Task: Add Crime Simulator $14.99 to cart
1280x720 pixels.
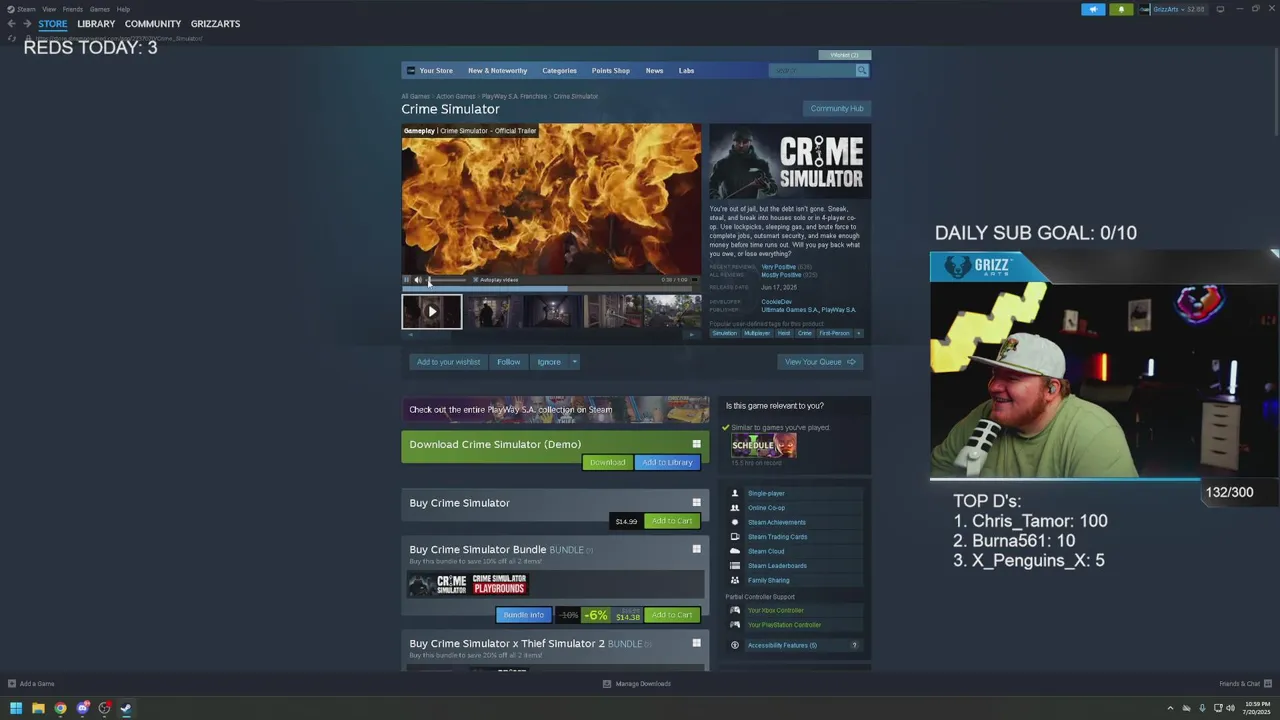Action: click(672, 521)
